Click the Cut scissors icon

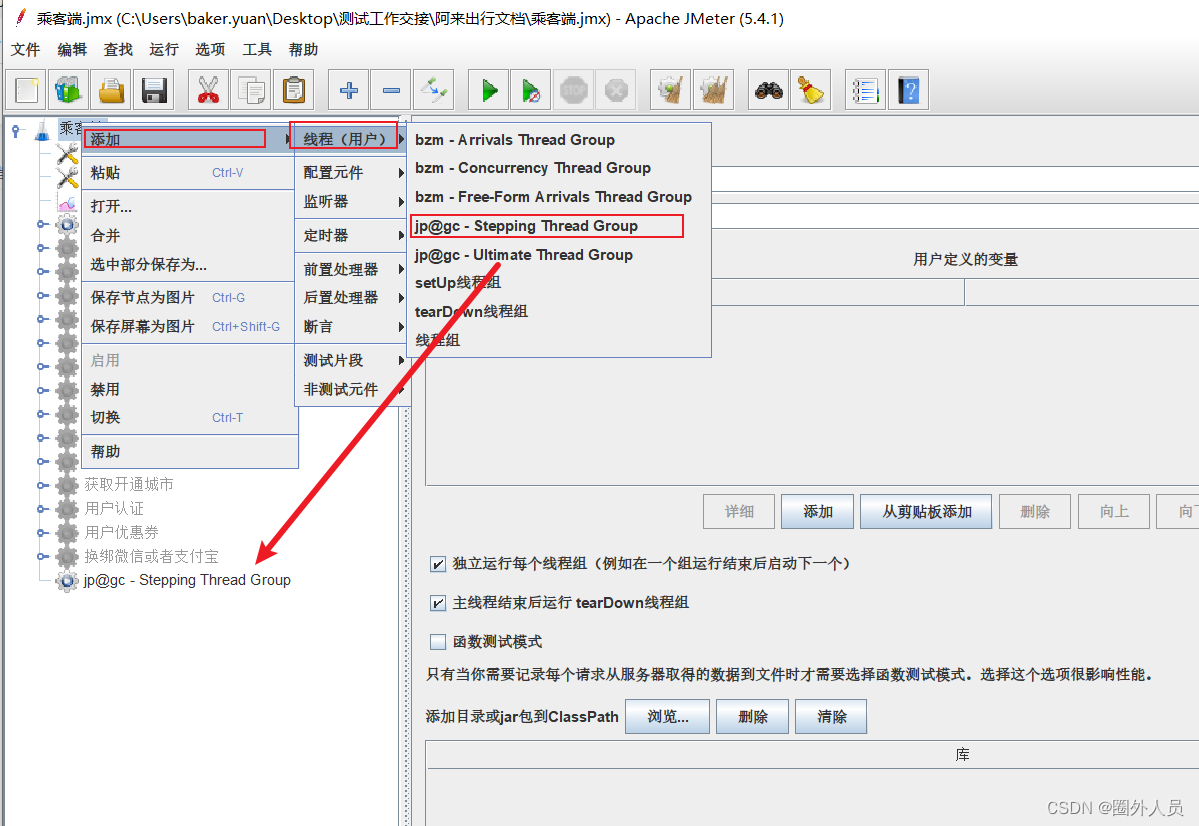point(208,90)
